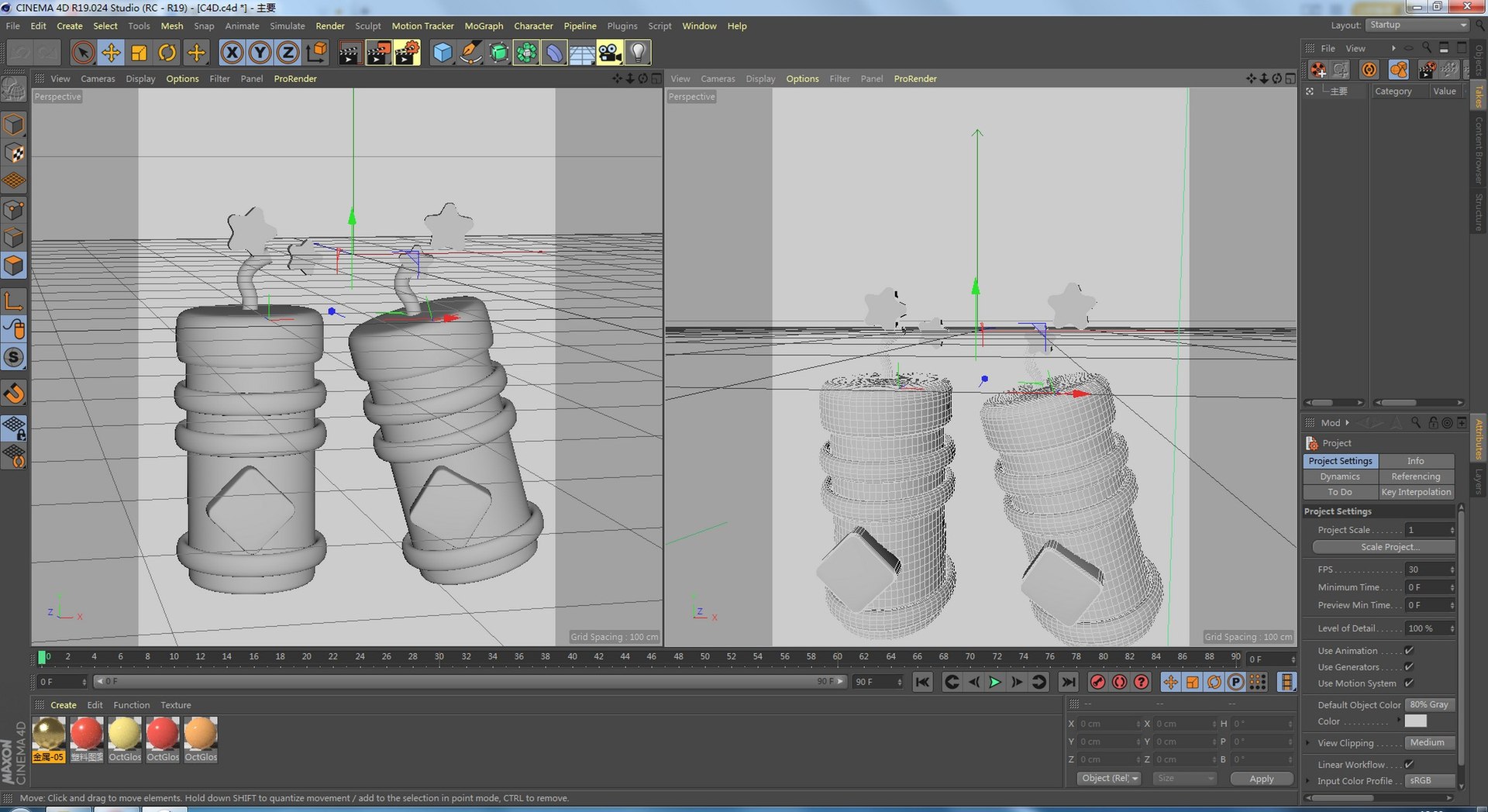The image size is (1488, 812).
Task: Expand the Mod menu arrow
Action: [x=1348, y=422]
